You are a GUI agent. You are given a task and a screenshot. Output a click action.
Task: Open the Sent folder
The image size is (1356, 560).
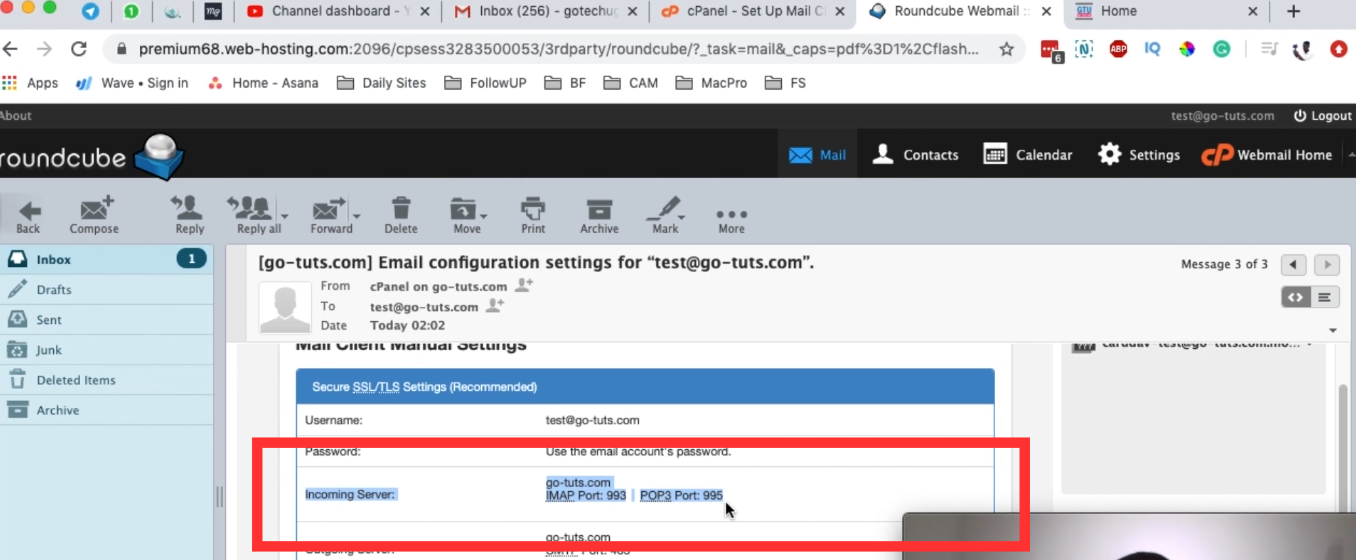106,319
